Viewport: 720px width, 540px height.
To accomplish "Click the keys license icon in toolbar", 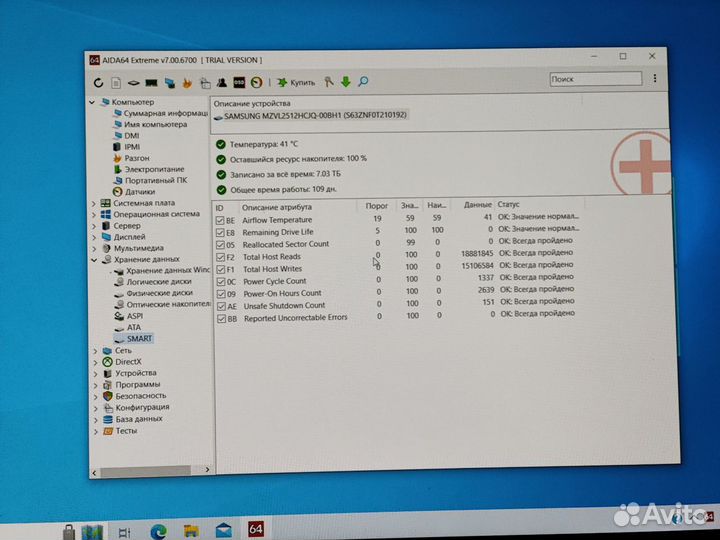I will coord(328,82).
